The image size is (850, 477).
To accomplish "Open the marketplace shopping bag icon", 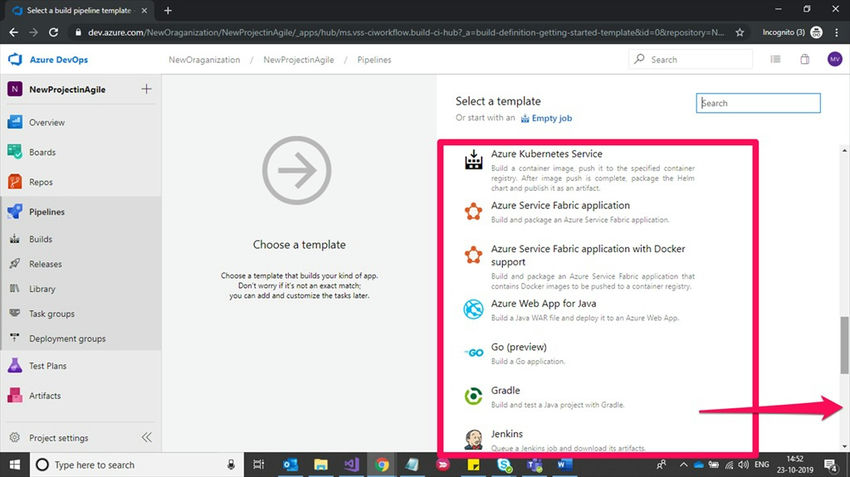I will (805, 59).
